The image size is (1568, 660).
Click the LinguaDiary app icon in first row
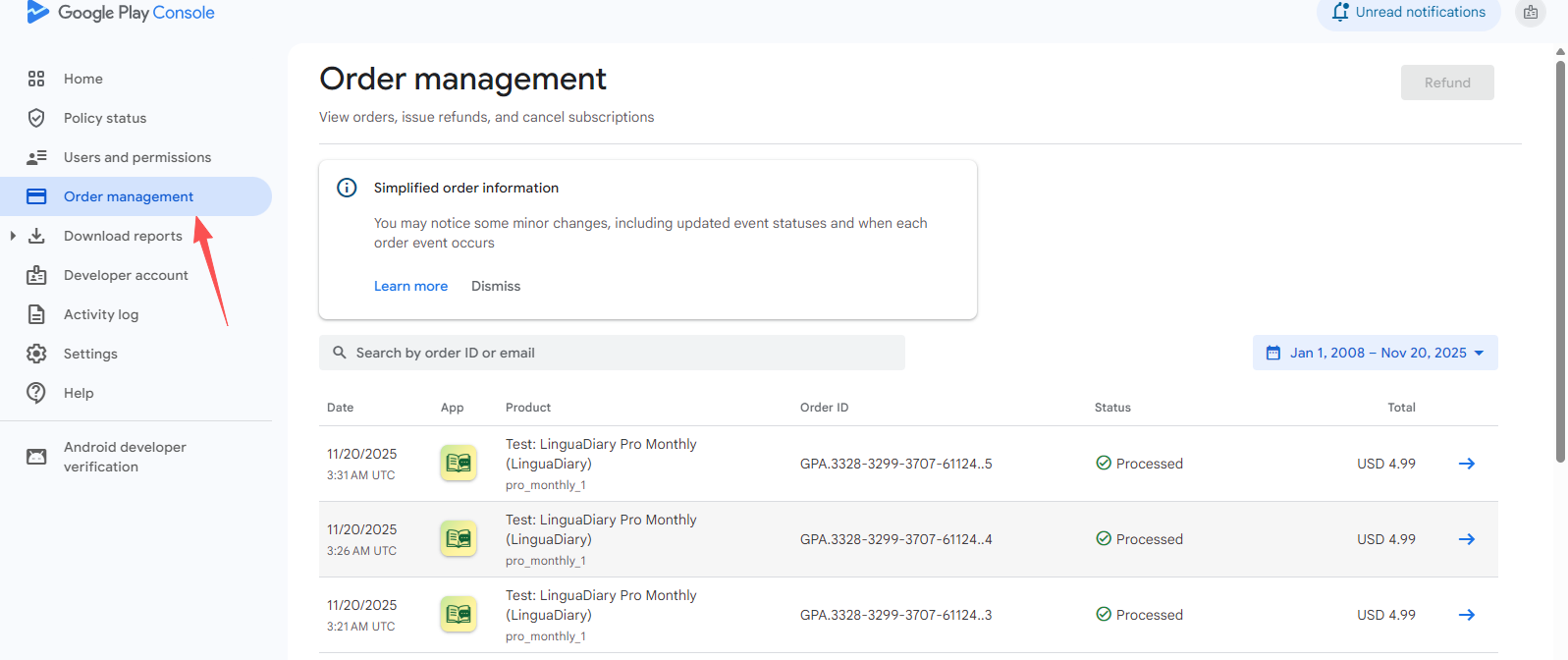coord(459,464)
